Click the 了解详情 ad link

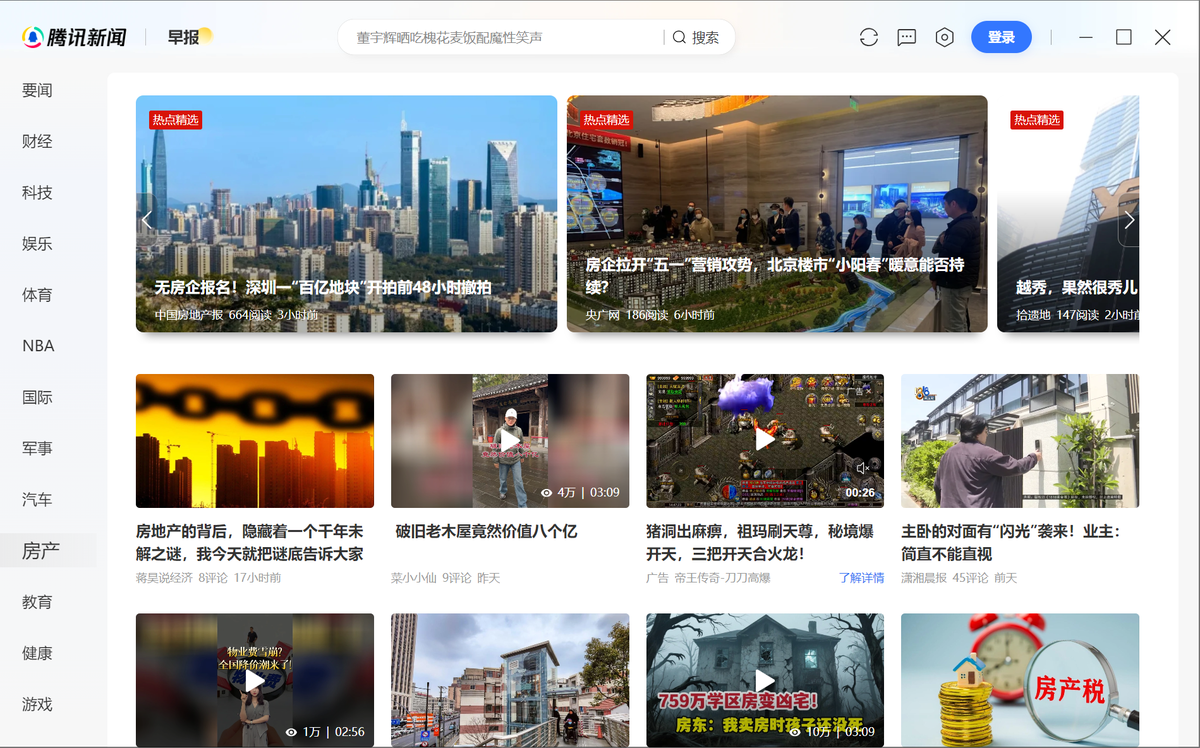click(861, 578)
